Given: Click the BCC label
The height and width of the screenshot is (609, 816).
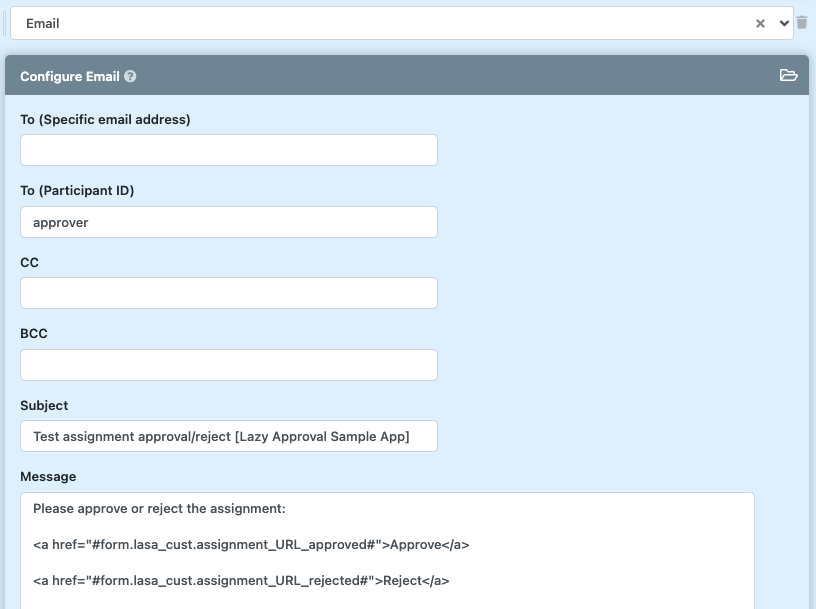Looking at the screenshot, I should click(x=34, y=334).
